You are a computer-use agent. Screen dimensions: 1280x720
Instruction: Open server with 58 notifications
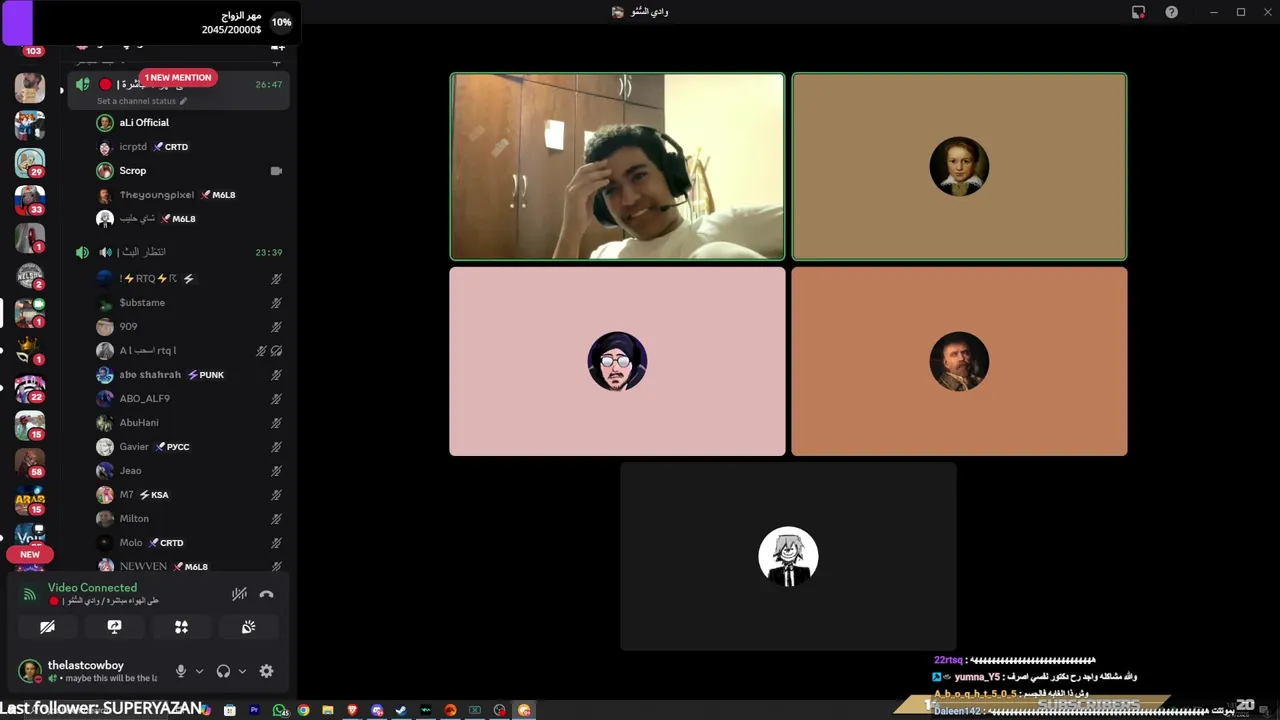coord(30,463)
